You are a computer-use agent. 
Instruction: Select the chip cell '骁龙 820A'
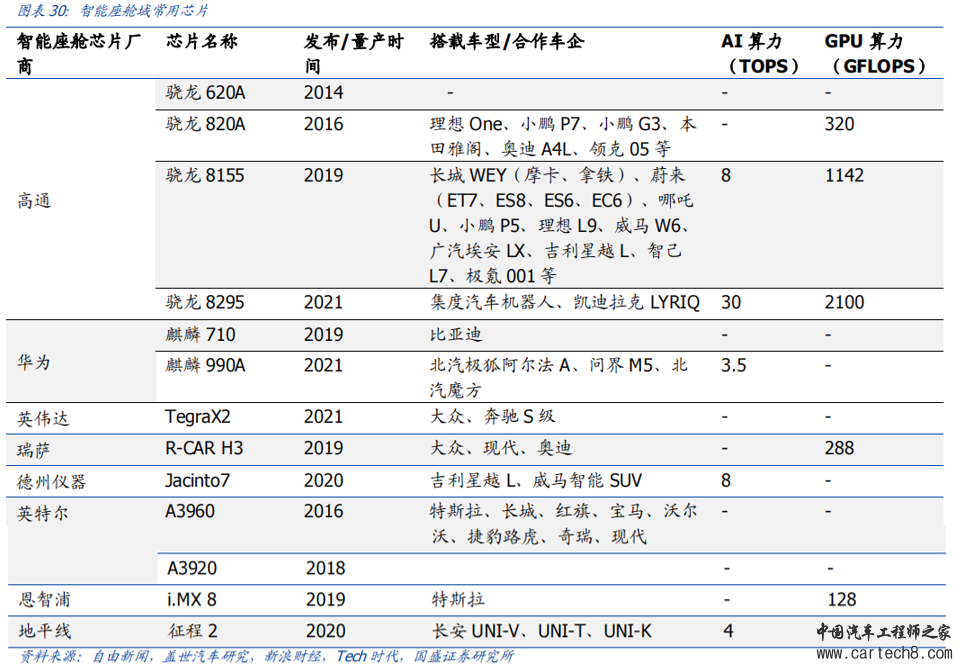point(206,124)
